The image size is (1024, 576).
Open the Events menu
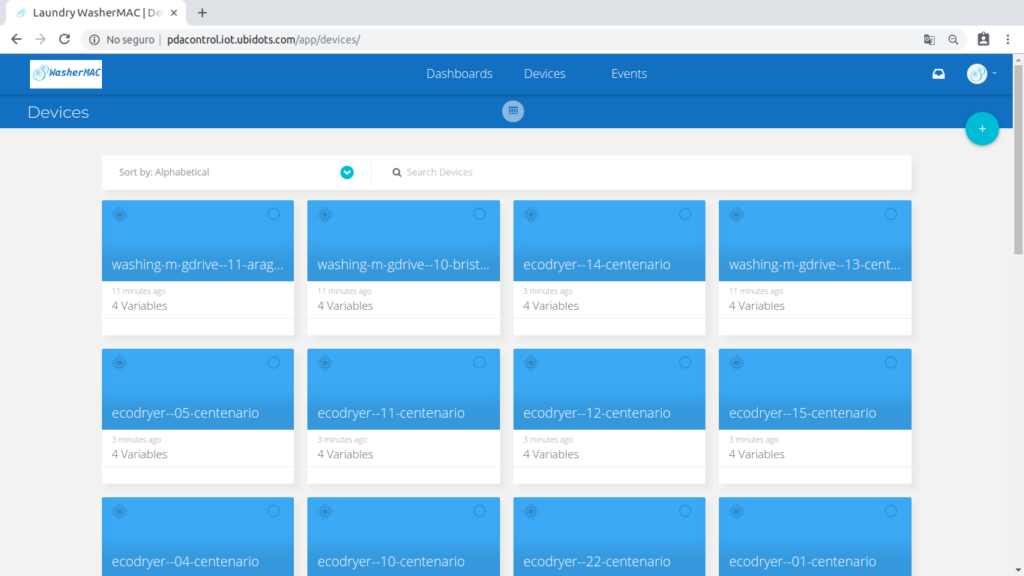click(x=629, y=74)
